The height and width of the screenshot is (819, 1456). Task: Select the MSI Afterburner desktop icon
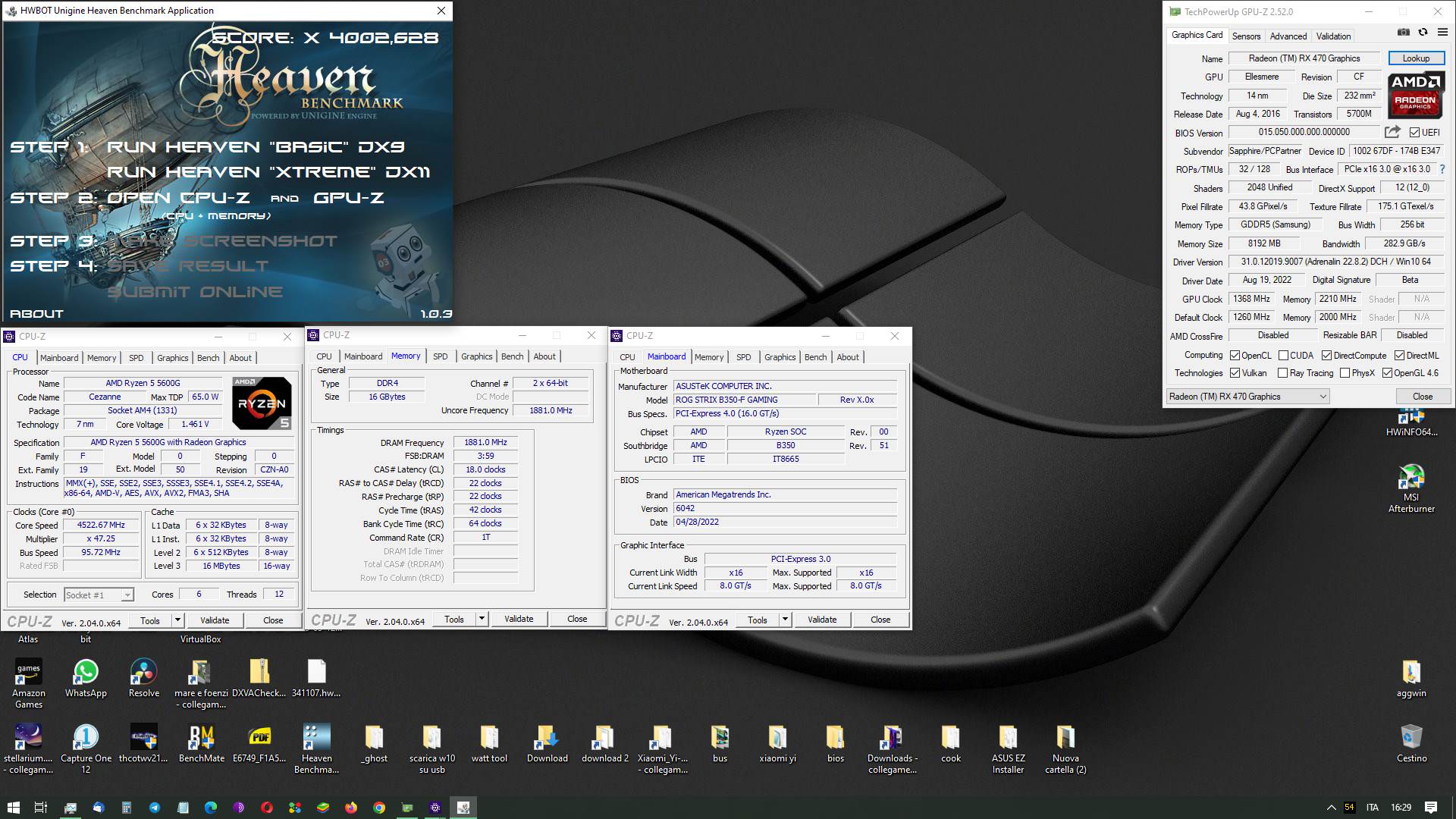point(1411,488)
